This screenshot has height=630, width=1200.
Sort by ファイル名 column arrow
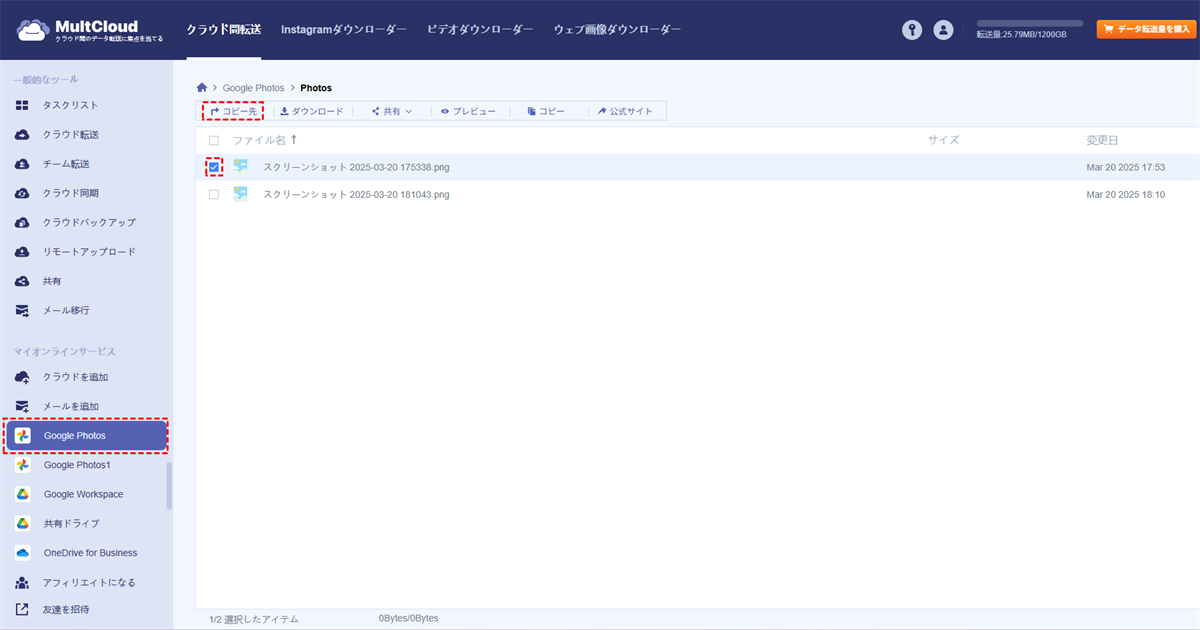click(x=293, y=140)
